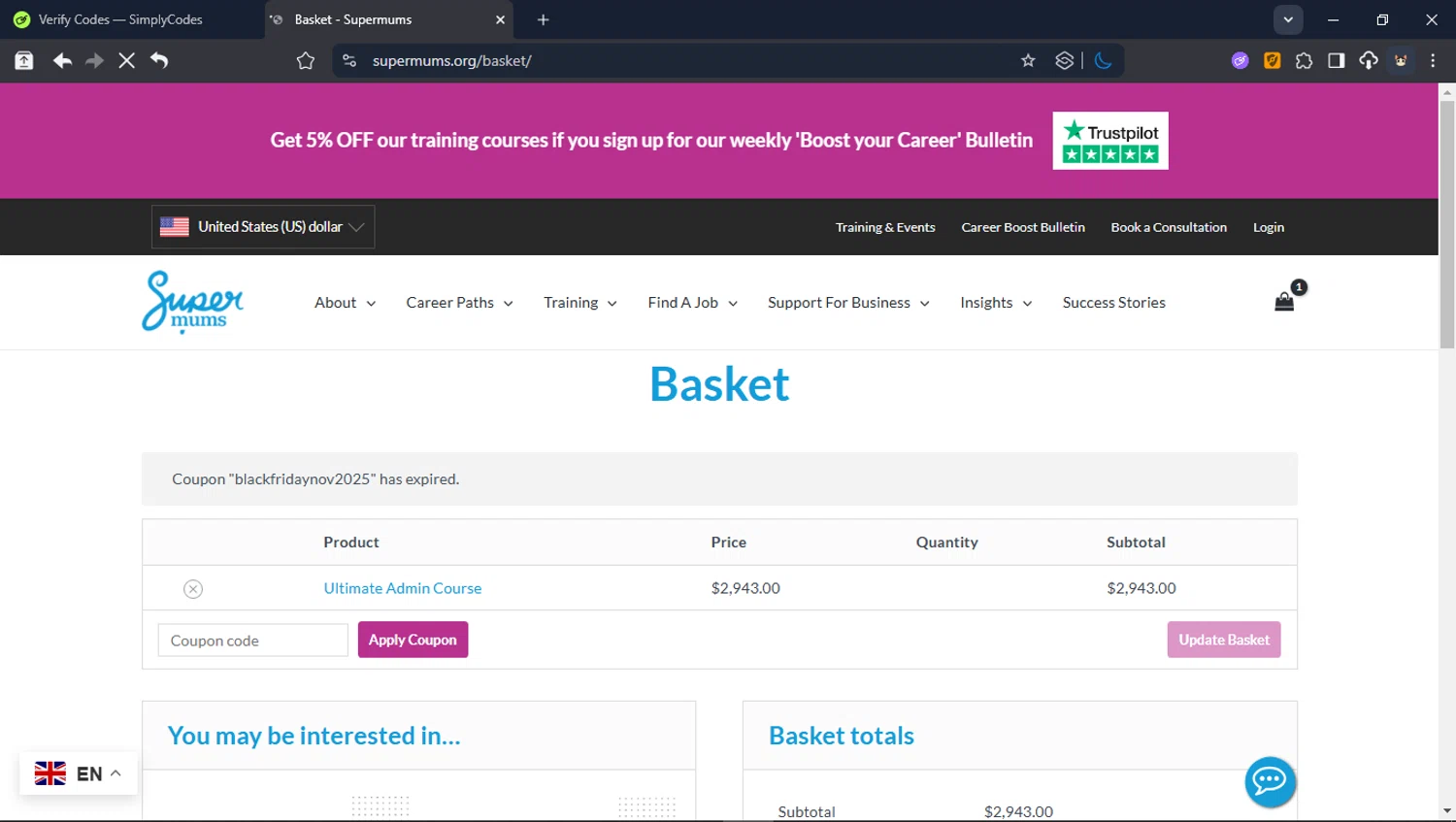Open a new browser tab
This screenshot has height=822, width=1456.
[543, 19]
